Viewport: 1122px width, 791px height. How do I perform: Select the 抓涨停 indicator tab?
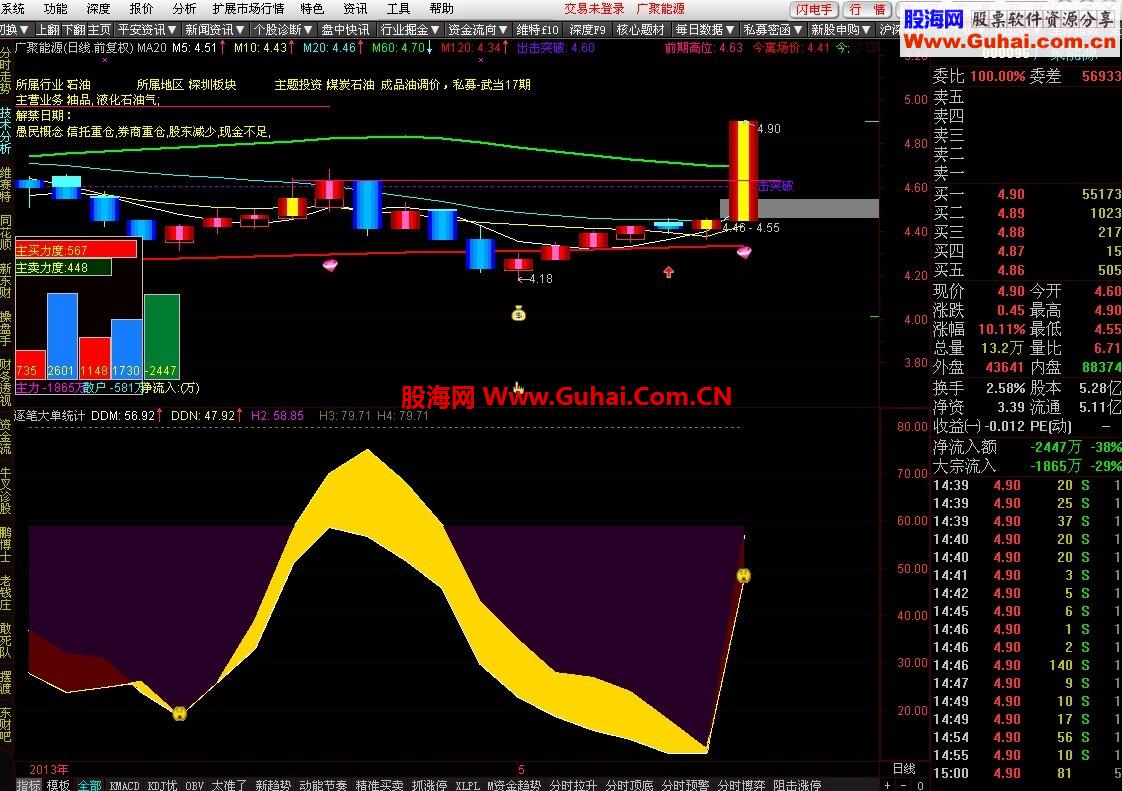coord(430,785)
